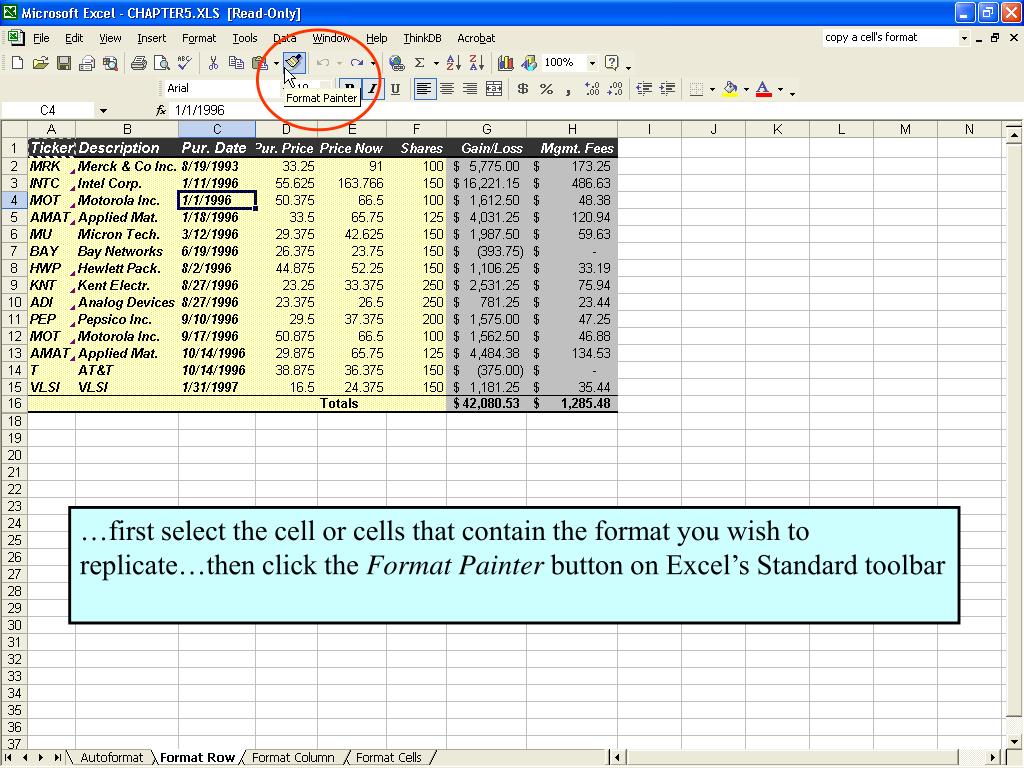The width and height of the screenshot is (1024, 768).
Task: Apply Percent Style formatting
Action: [x=547, y=89]
